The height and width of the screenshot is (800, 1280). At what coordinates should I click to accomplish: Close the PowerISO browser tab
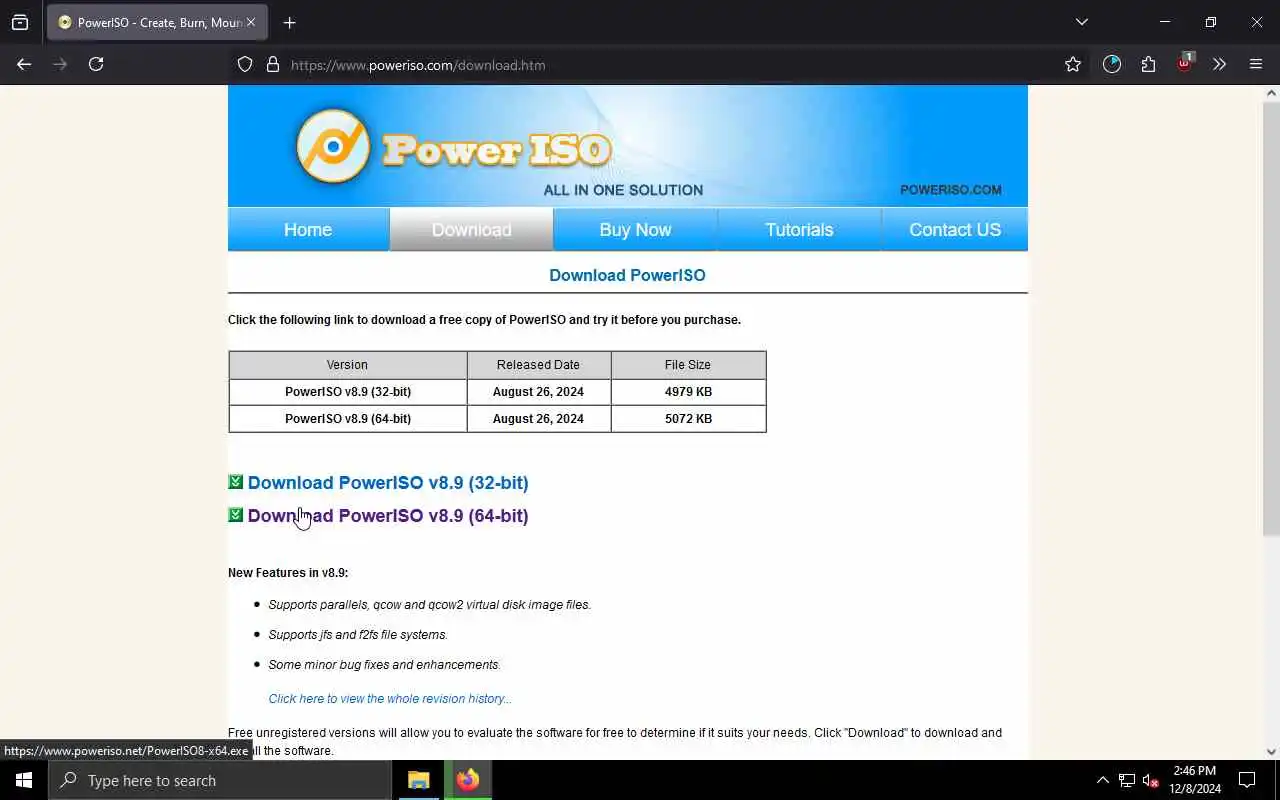point(250,22)
